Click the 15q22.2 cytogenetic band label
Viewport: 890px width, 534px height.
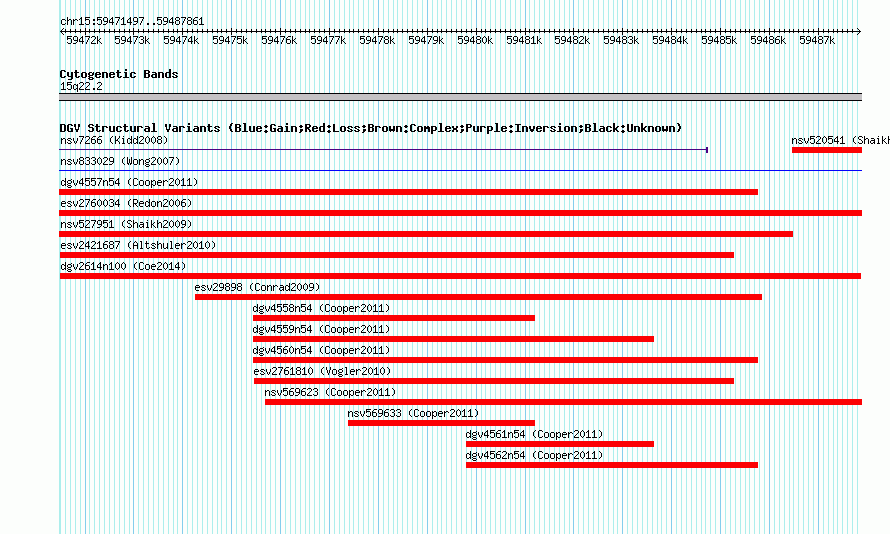[81, 86]
